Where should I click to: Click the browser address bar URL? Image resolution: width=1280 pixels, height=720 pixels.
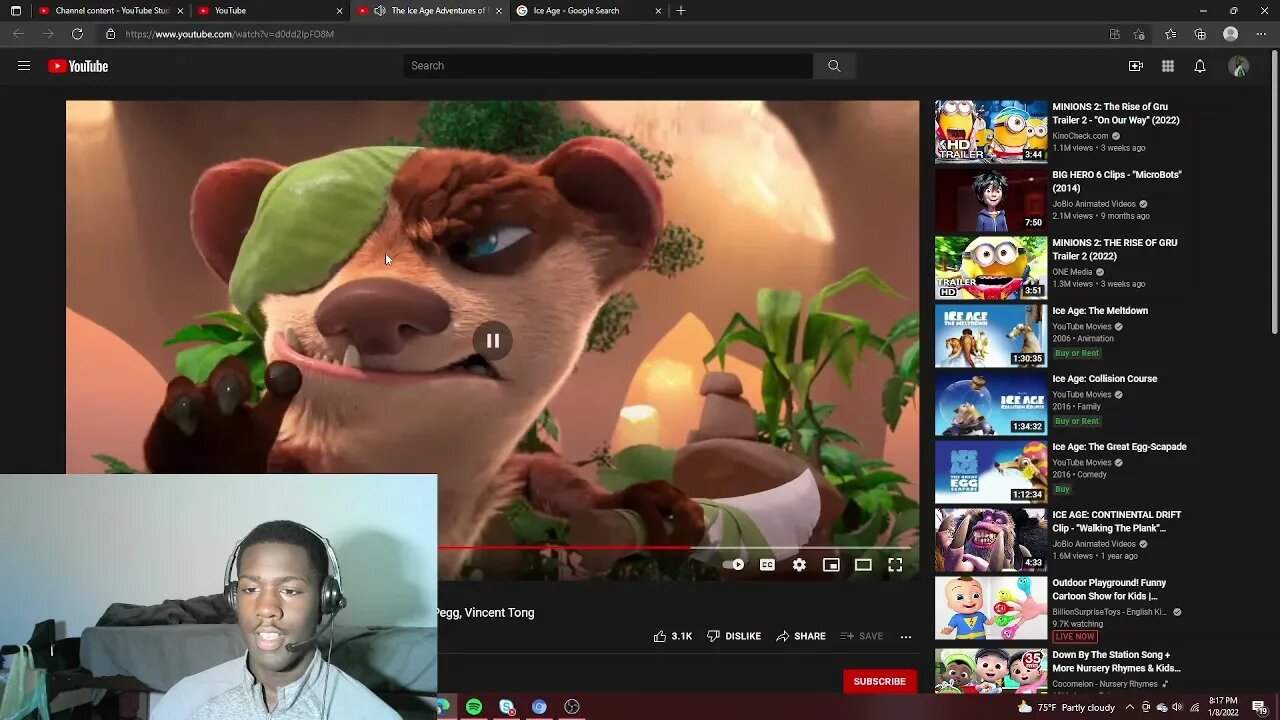(230, 34)
